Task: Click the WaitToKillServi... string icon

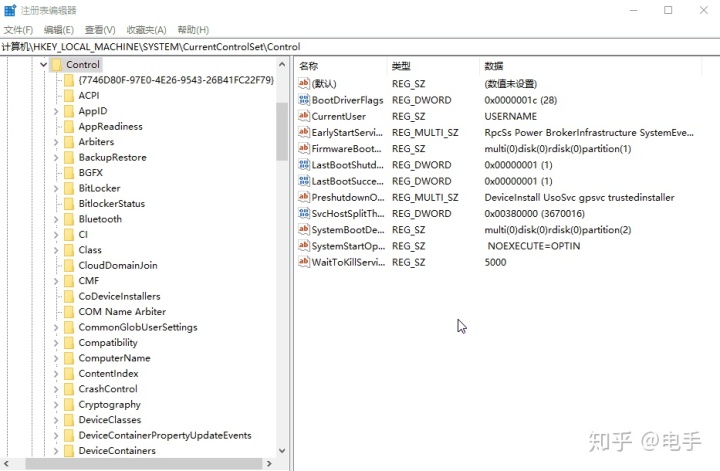Action: [304, 262]
